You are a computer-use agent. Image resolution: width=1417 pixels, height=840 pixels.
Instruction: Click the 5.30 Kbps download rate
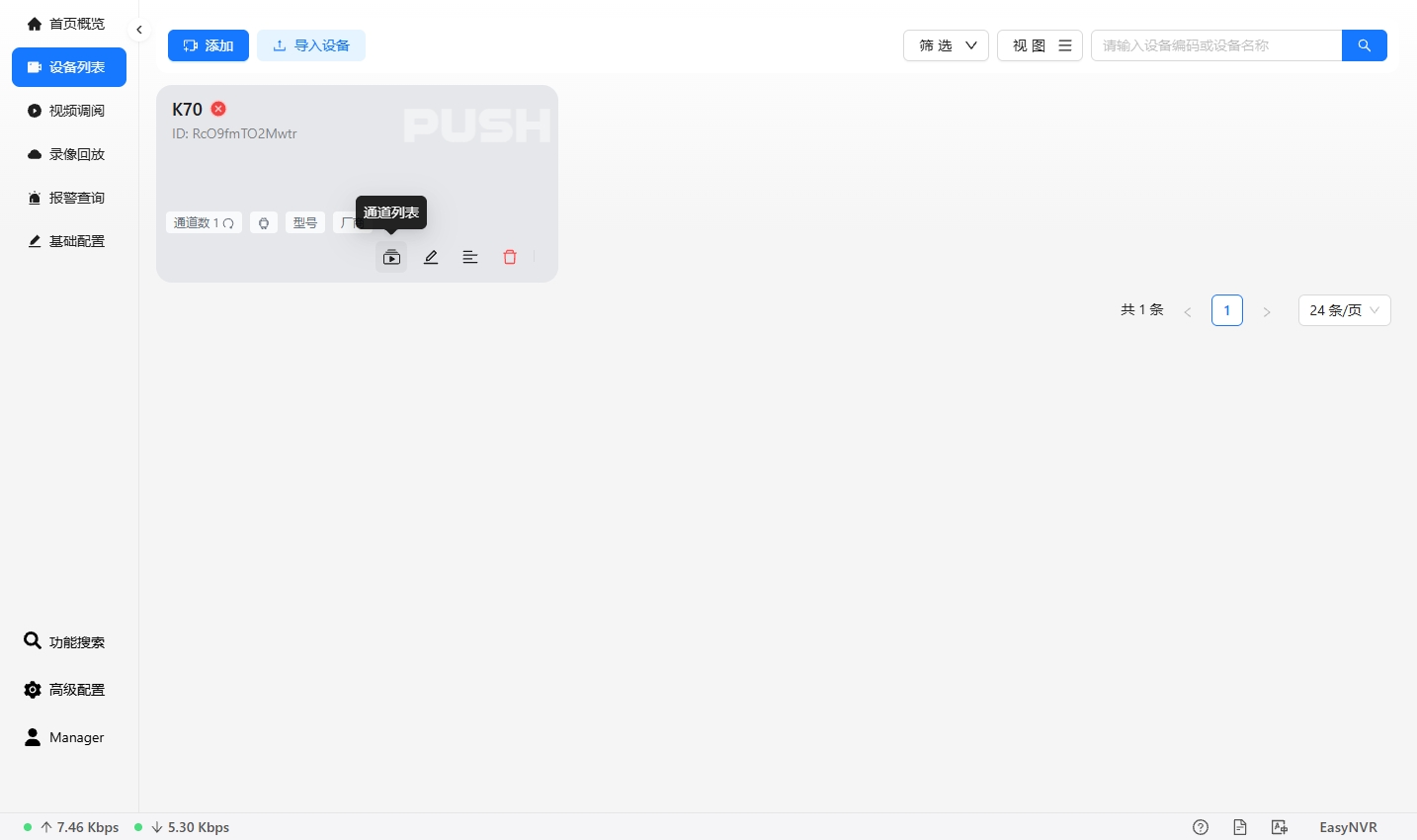click(x=199, y=827)
